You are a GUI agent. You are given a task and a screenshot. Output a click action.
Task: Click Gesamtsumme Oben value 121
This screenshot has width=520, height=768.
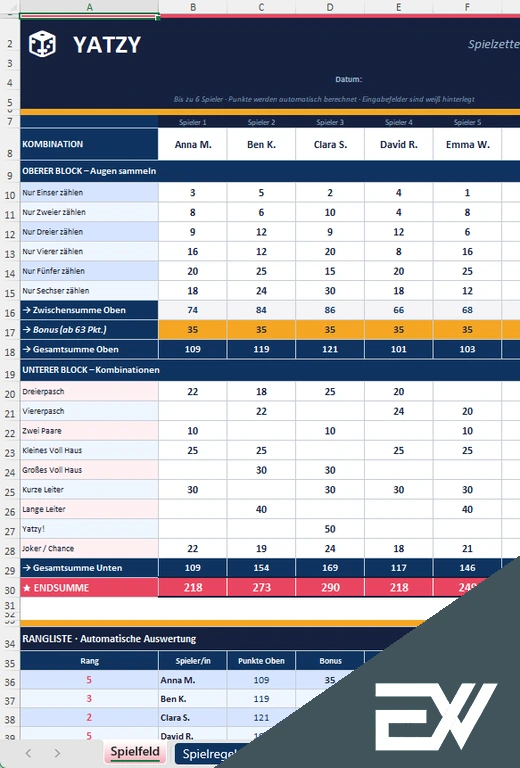tap(330, 350)
